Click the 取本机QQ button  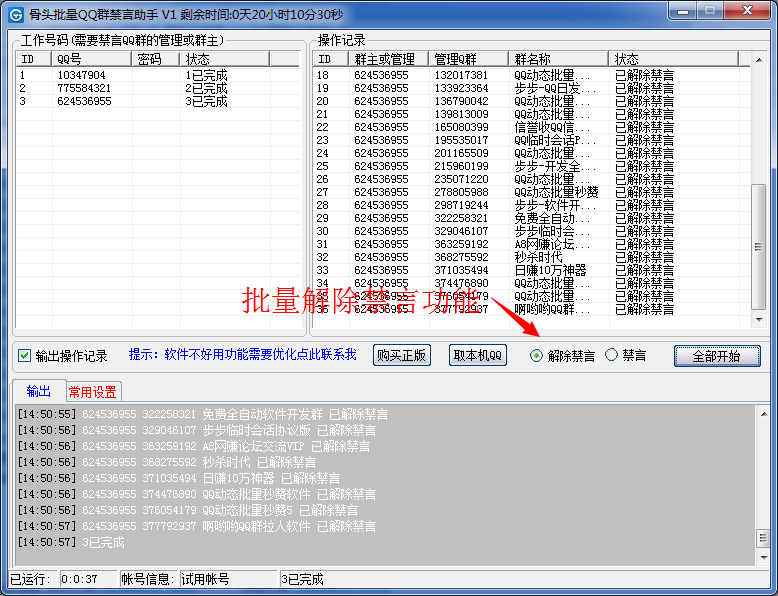(x=477, y=355)
